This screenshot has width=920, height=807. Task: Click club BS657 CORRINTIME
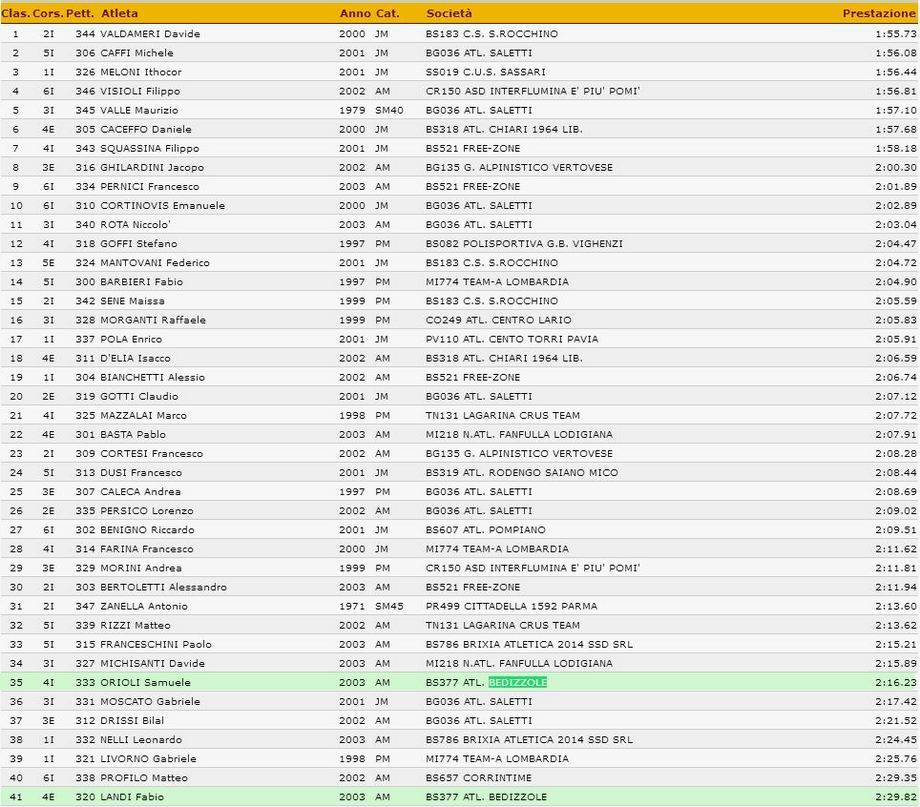pos(479,778)
